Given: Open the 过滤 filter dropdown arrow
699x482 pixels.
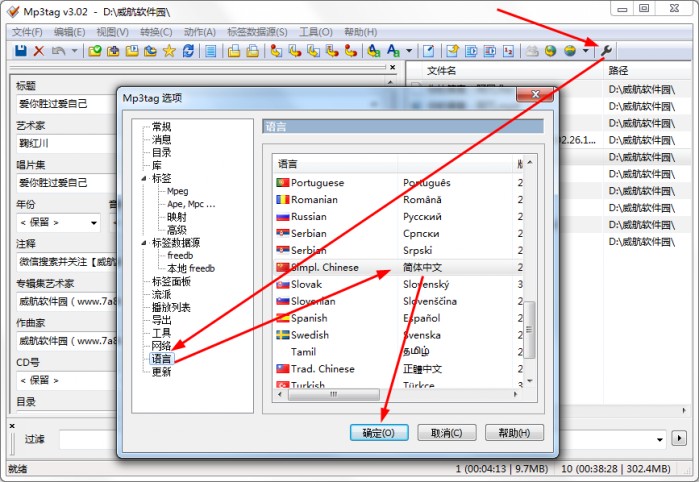Looking at the screenshot, I should [660, 439].
